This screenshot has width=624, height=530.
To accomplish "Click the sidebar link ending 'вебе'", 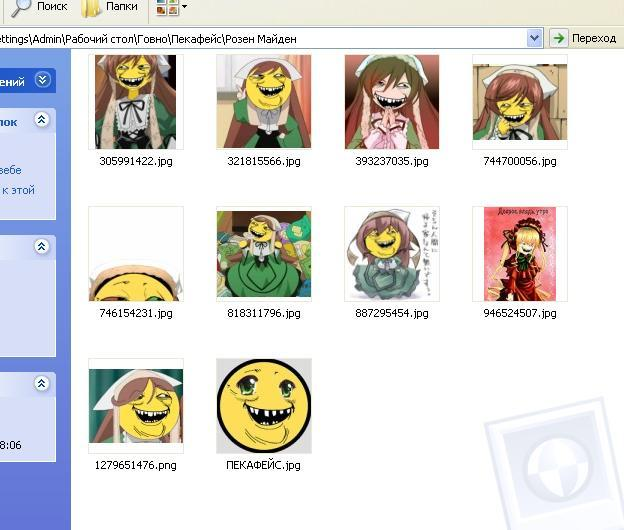I will (11, 170).
